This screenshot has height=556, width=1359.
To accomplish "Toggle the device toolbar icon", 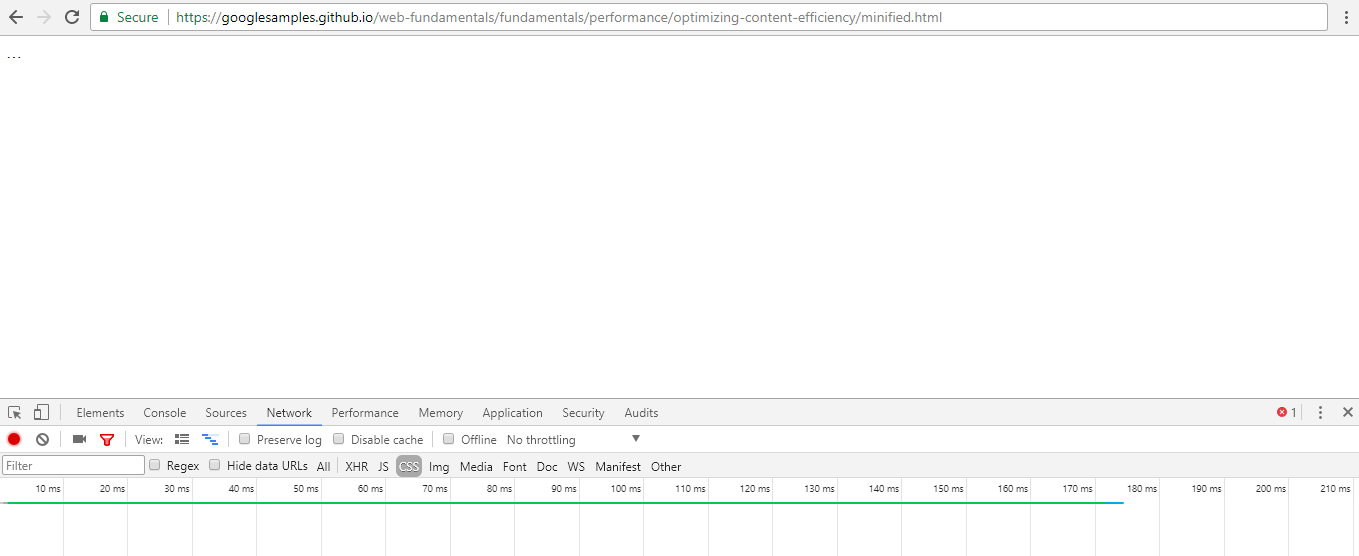I will [41, 412].
